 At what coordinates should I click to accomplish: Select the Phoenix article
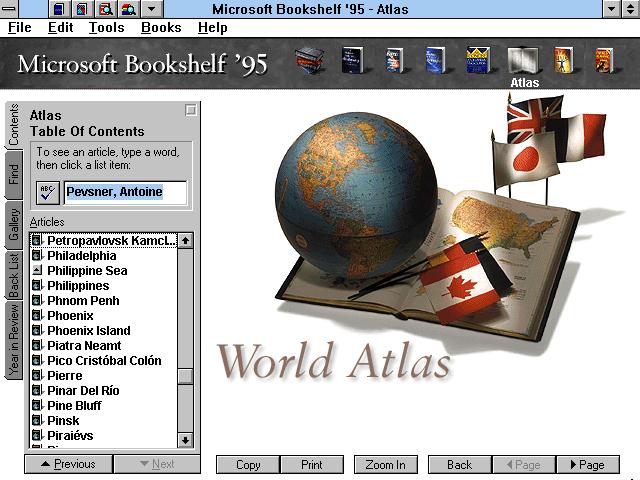point(104,316)
